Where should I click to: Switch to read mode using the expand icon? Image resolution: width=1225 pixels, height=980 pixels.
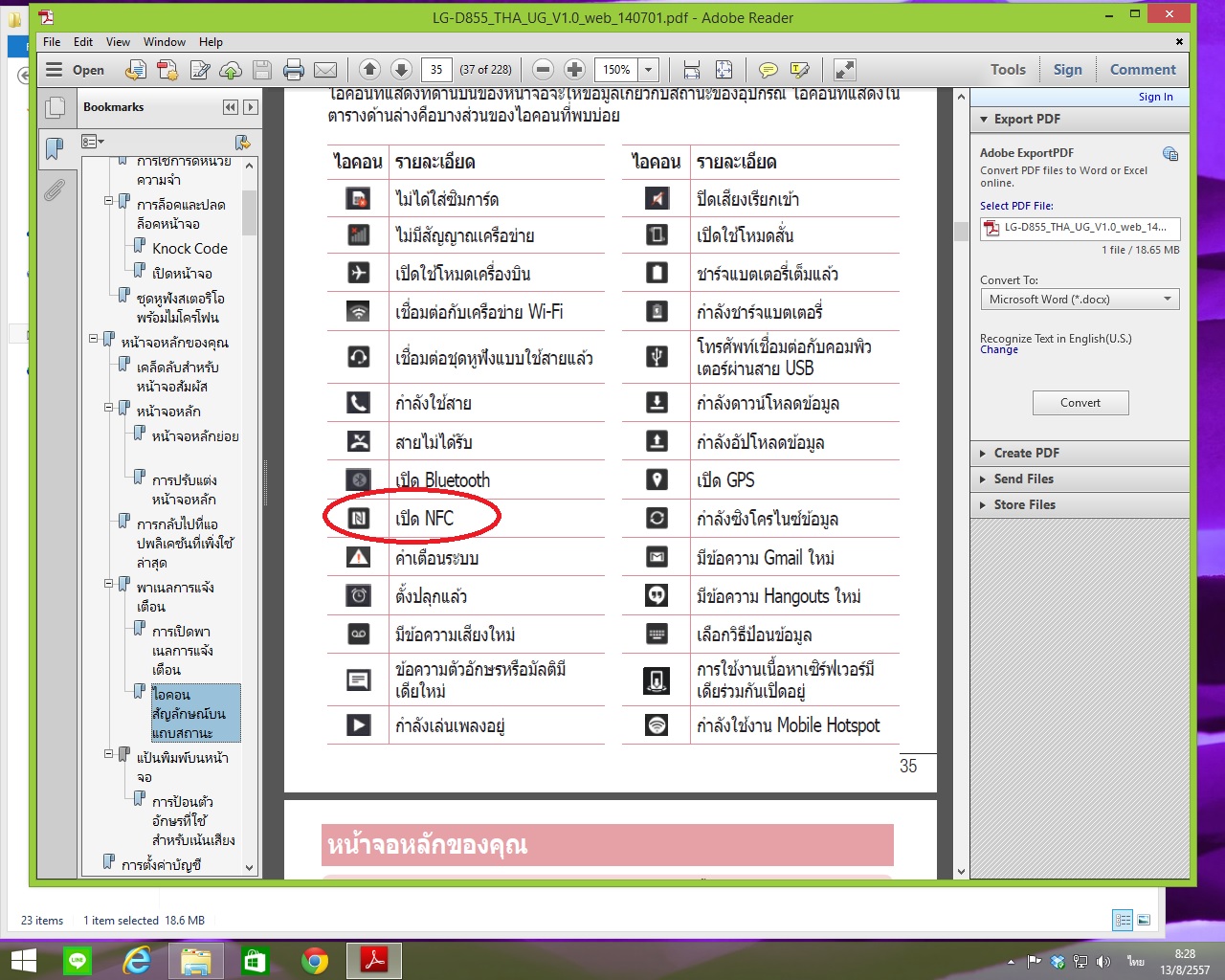pos(844,70)
